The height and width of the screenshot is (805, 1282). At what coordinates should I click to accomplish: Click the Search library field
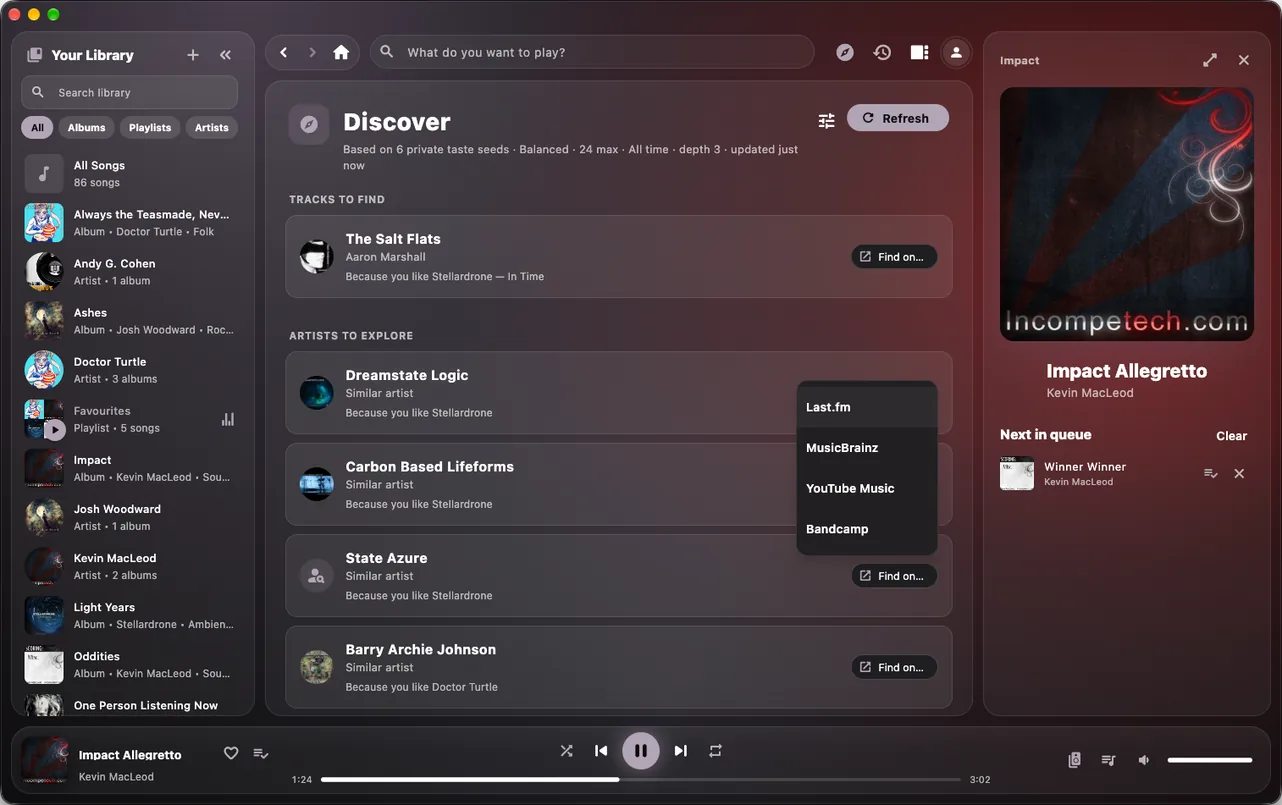(x=130, y=92)
